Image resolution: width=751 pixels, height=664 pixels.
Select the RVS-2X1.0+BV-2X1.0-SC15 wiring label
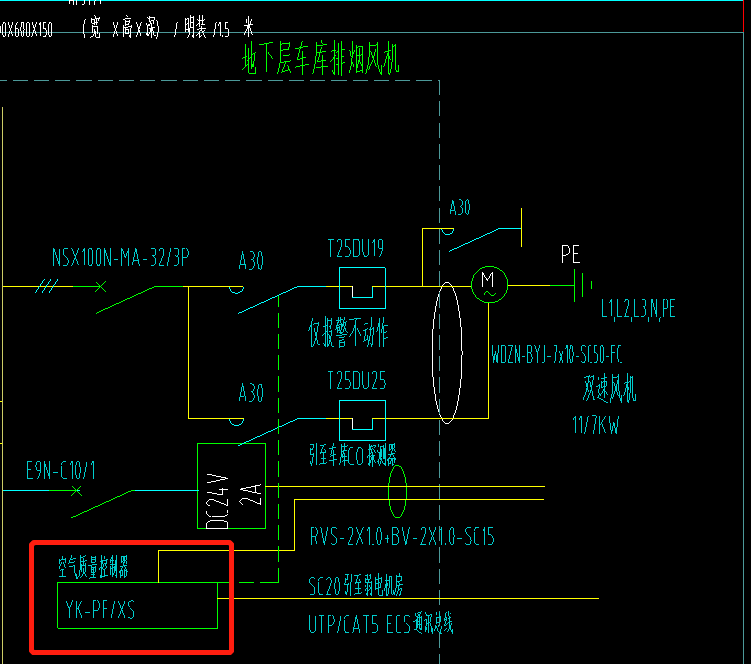402,538
